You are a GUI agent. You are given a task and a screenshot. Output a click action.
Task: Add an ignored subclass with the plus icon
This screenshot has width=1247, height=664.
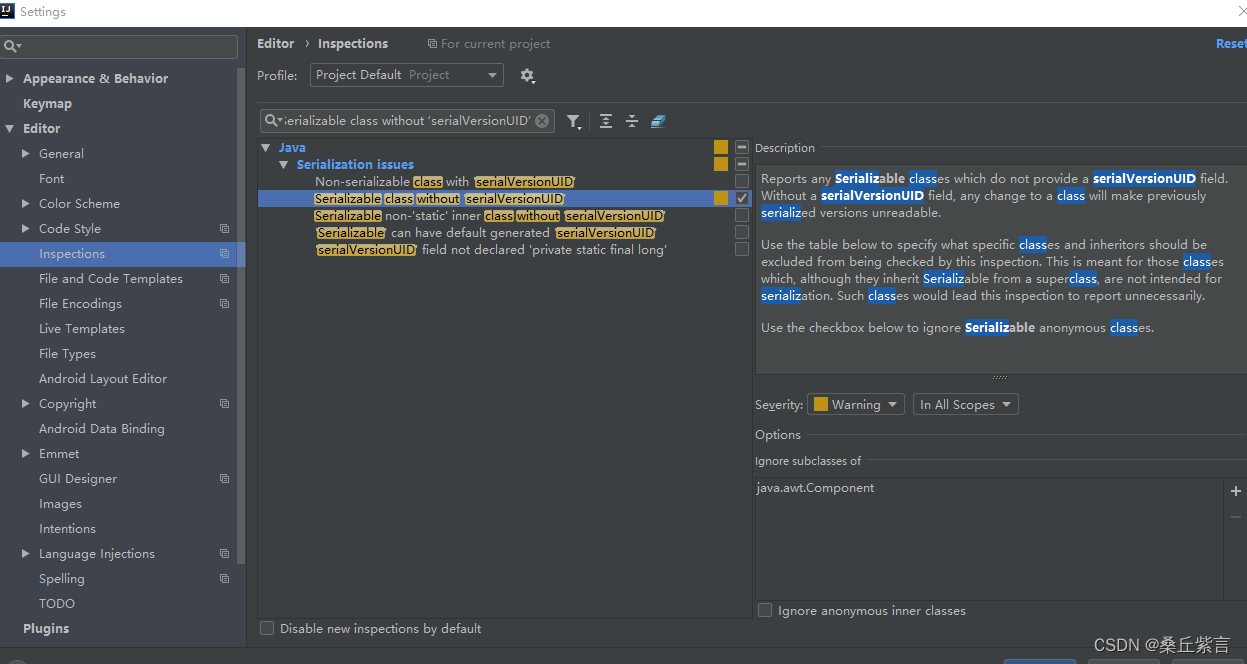[1235, 491]
